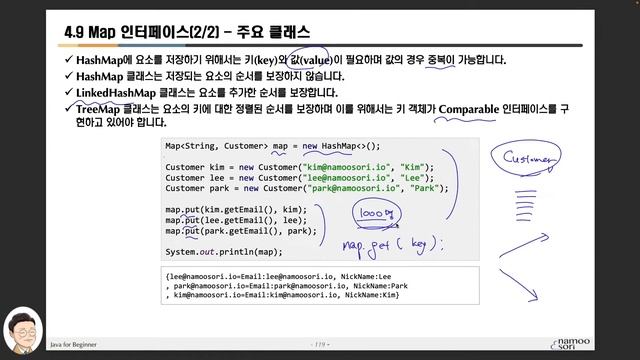Click the presenter cartoon avatar thumbnail
This screenshot has width=640, height=360.
tap(22, 331)
